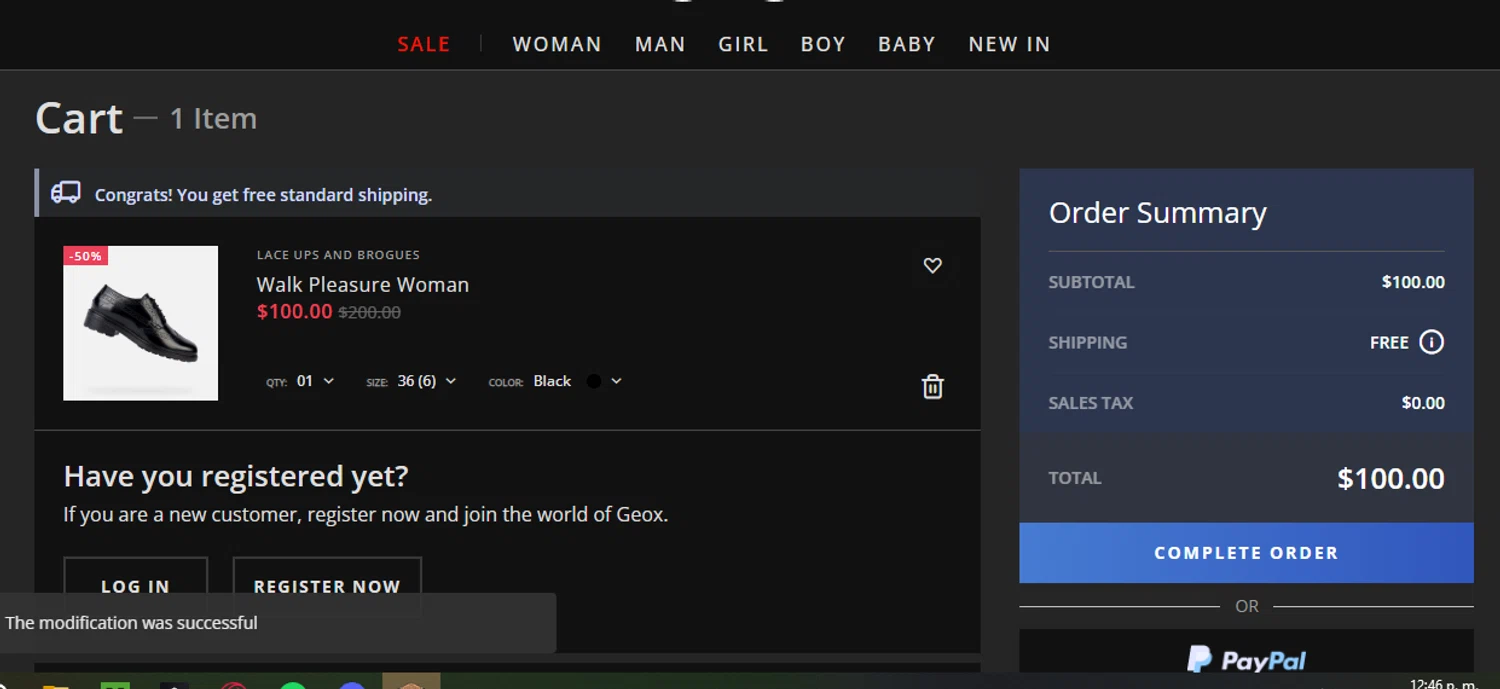Image resolution: width=1500 pixels, height=689 pixels.
Task: Click the LACE UPS AND BROGUES label
Action: [x=338, y=255]
